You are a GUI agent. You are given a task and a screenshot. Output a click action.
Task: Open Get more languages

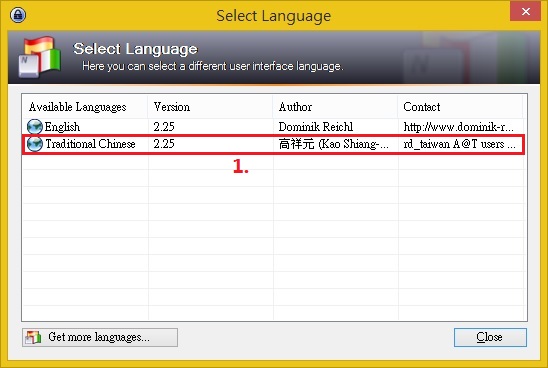(x=100, y=337)
